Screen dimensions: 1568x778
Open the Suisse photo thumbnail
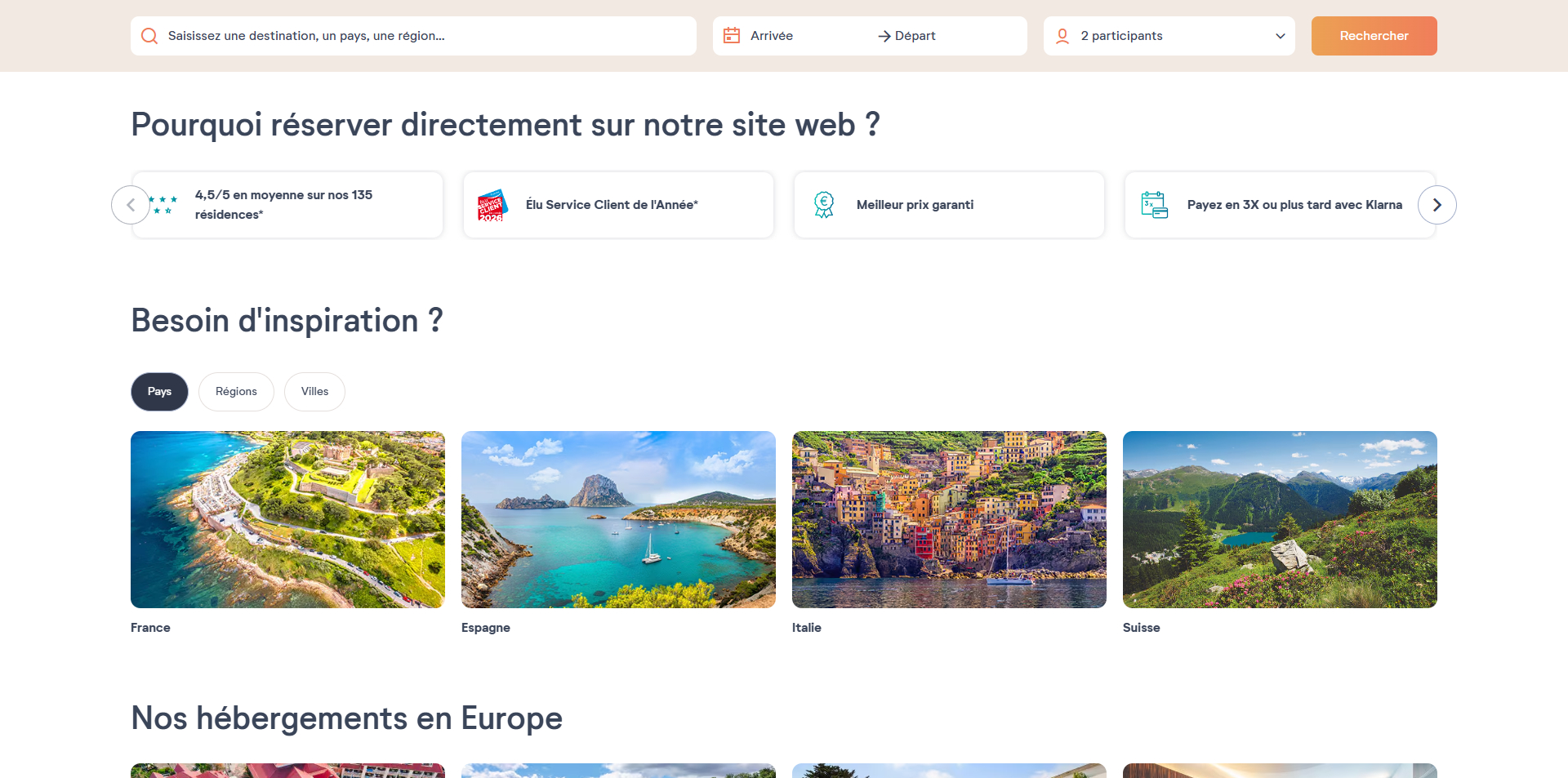pyautogui.click(x=1280, y=519)
